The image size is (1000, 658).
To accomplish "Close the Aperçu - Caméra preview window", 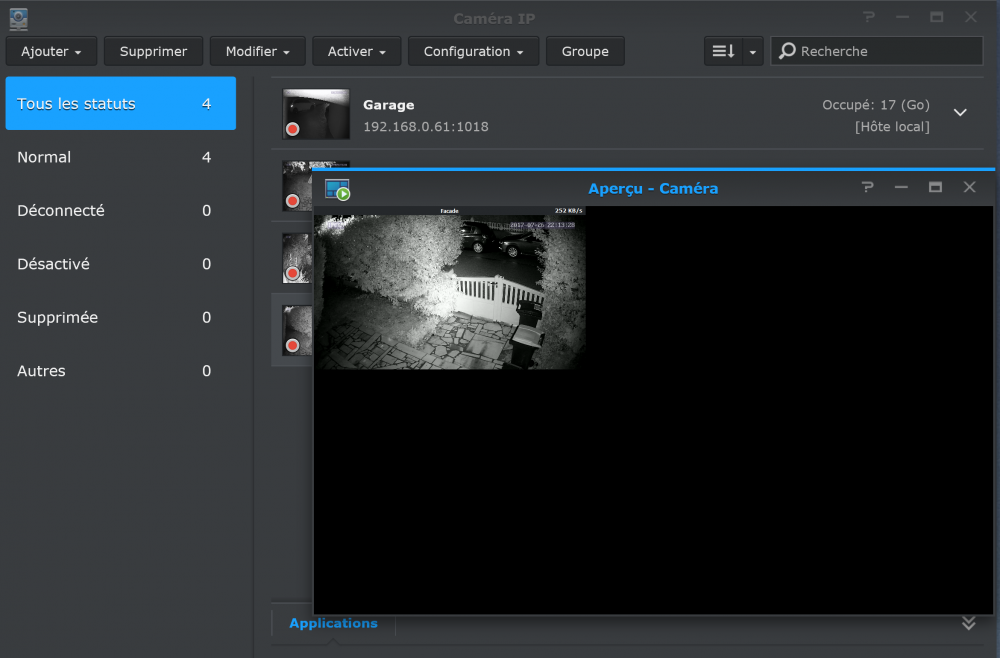I will (x=969, y=187).
